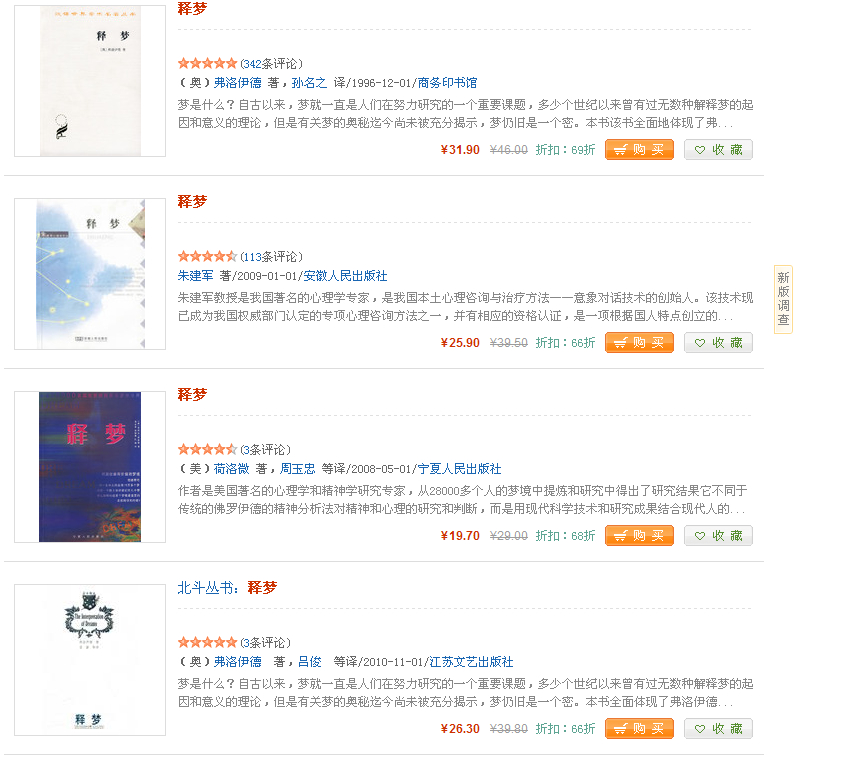
Task: View the 113条评论 reviews
Action: click(271, 256)
